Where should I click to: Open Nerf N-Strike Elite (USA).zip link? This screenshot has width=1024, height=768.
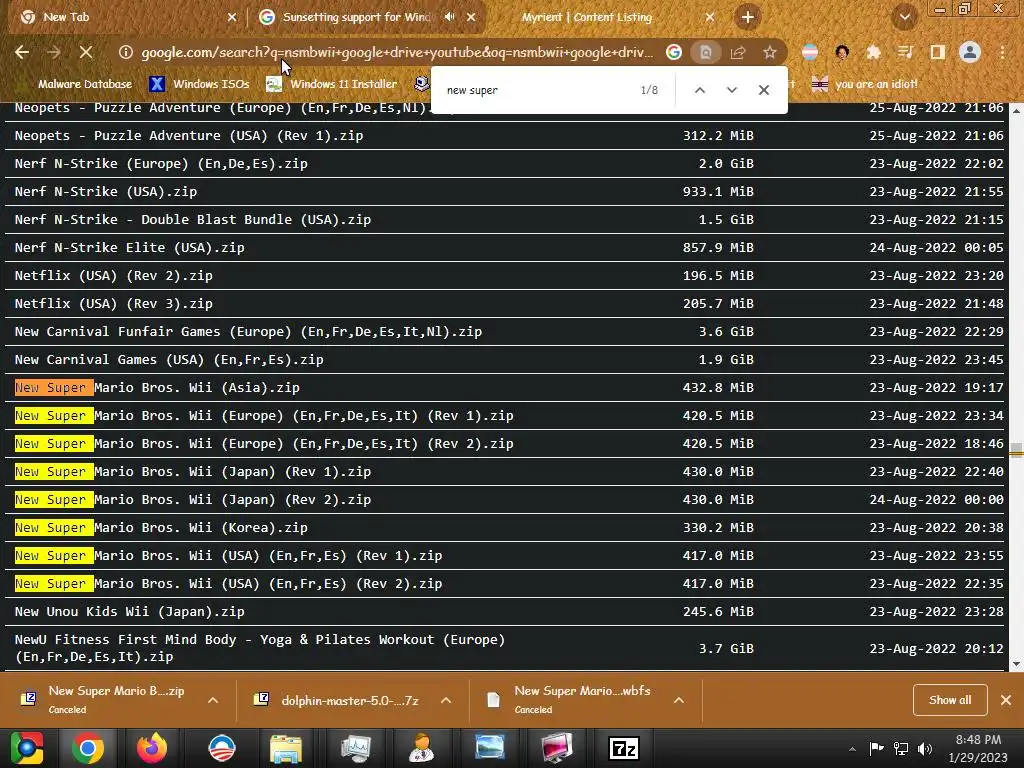click(x=129, y=248)
